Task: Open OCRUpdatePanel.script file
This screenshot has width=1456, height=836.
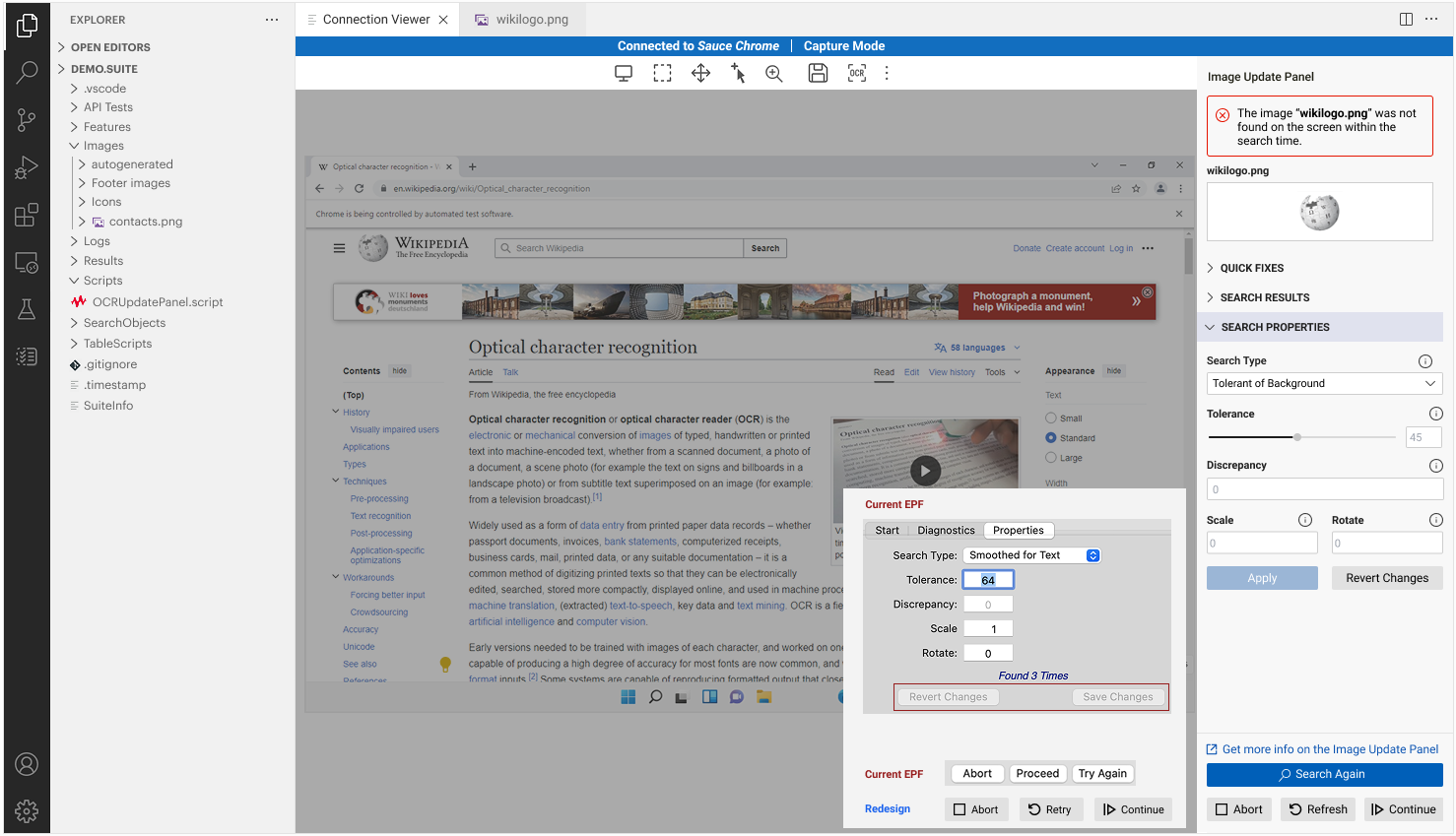Action: pyautogui.click(x=158, y=302)
